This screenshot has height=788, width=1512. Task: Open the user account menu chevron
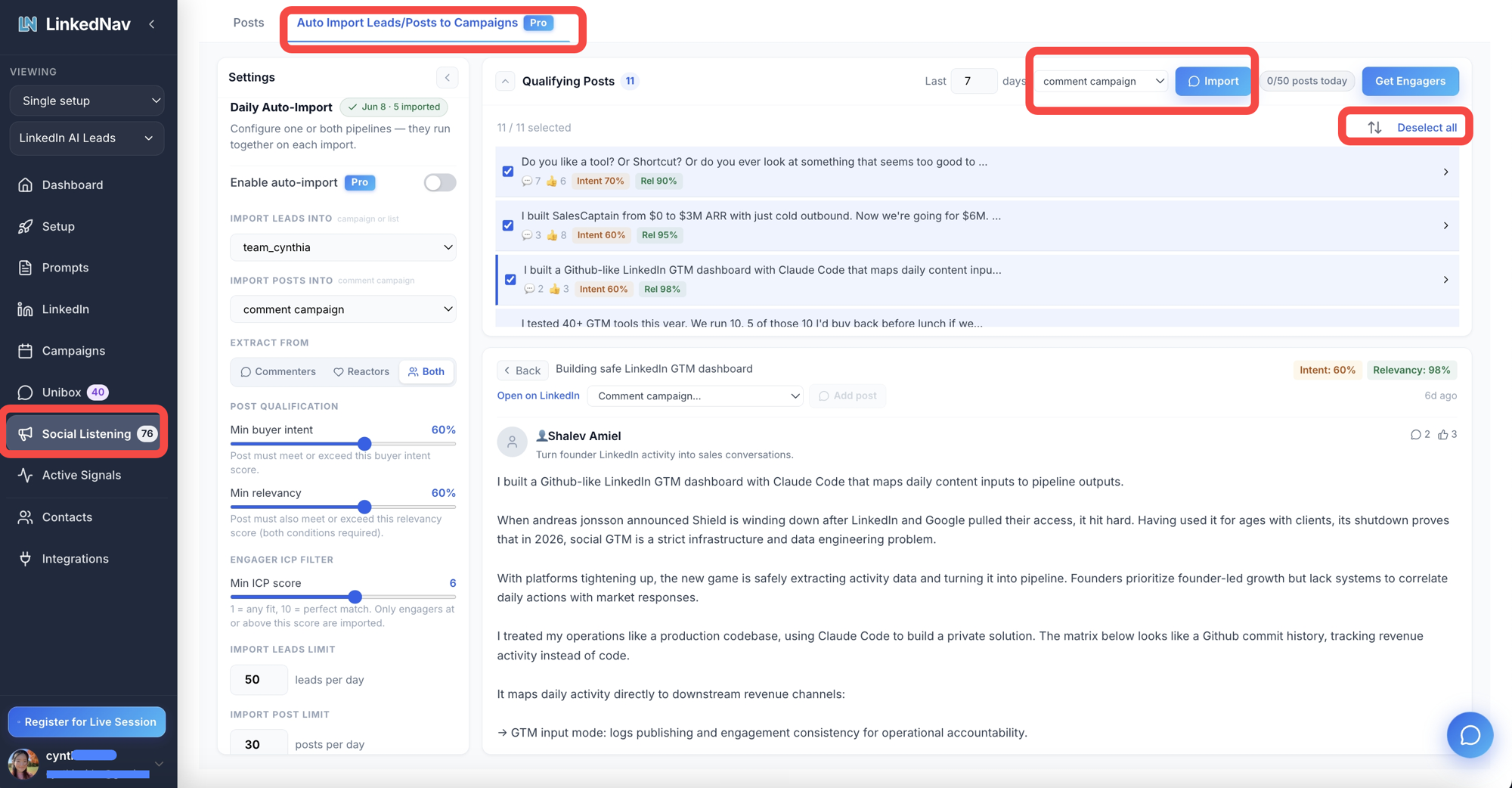click(x=159, y=763)
